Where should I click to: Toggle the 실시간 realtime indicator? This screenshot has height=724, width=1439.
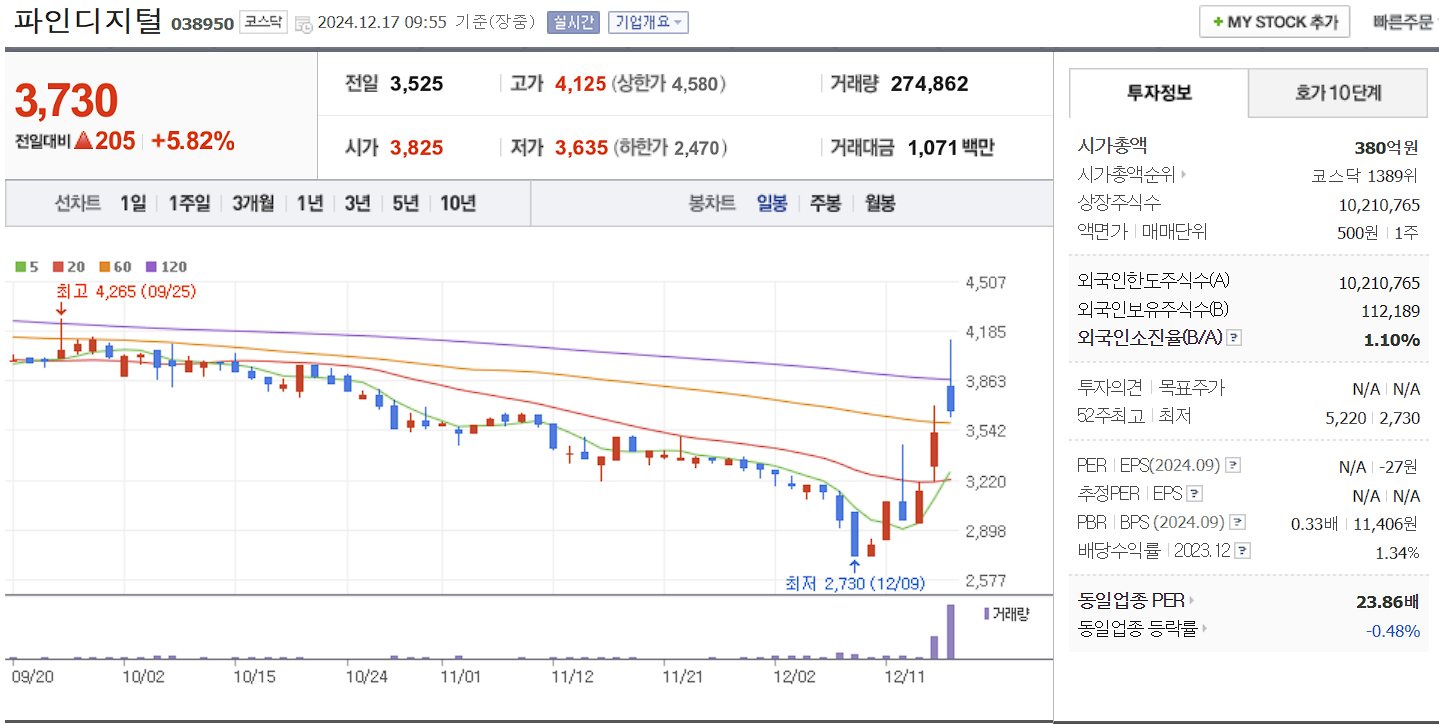point(574,23)
